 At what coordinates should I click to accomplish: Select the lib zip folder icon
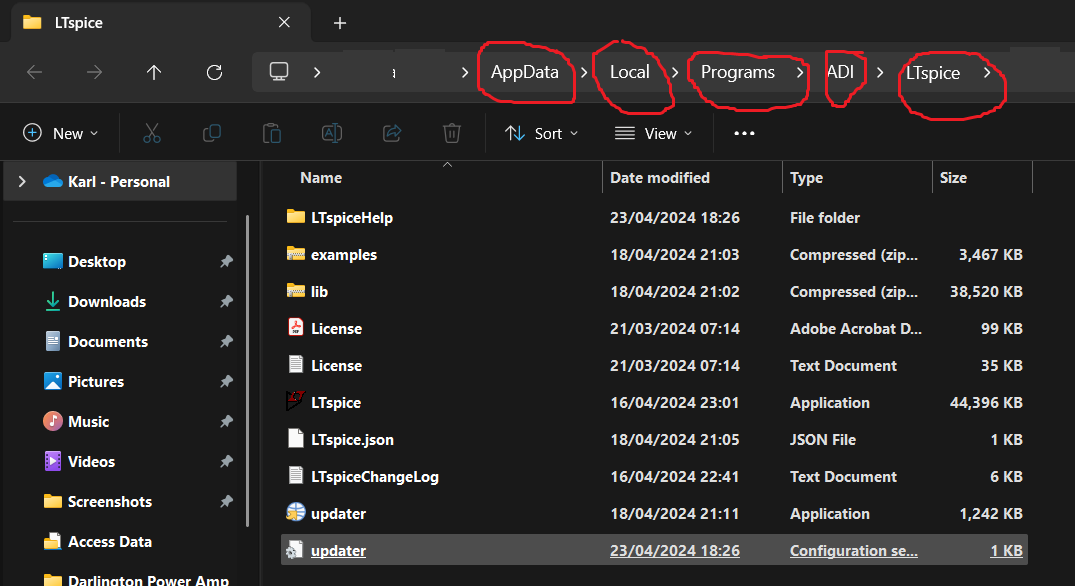(295, 291)
